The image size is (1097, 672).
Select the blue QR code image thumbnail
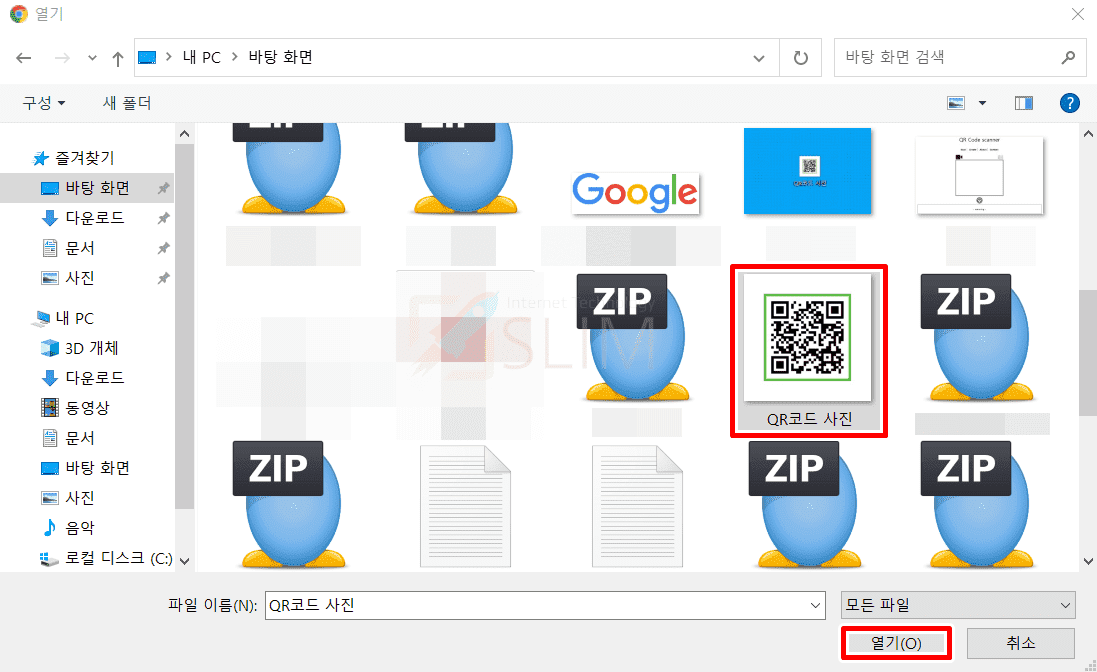pos(807,171)
